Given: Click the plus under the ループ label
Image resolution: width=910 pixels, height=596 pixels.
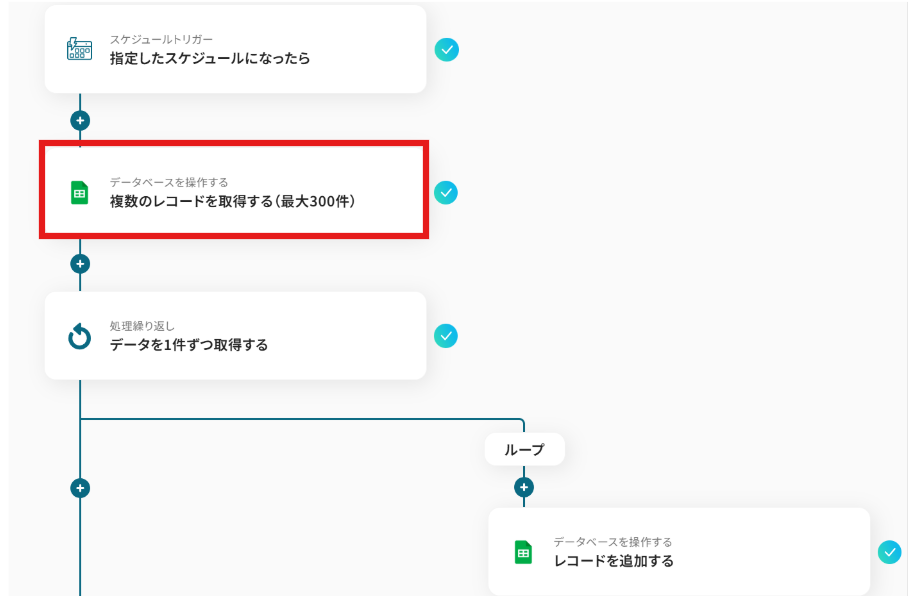Looking at the screenshot, I should [523, 487].
